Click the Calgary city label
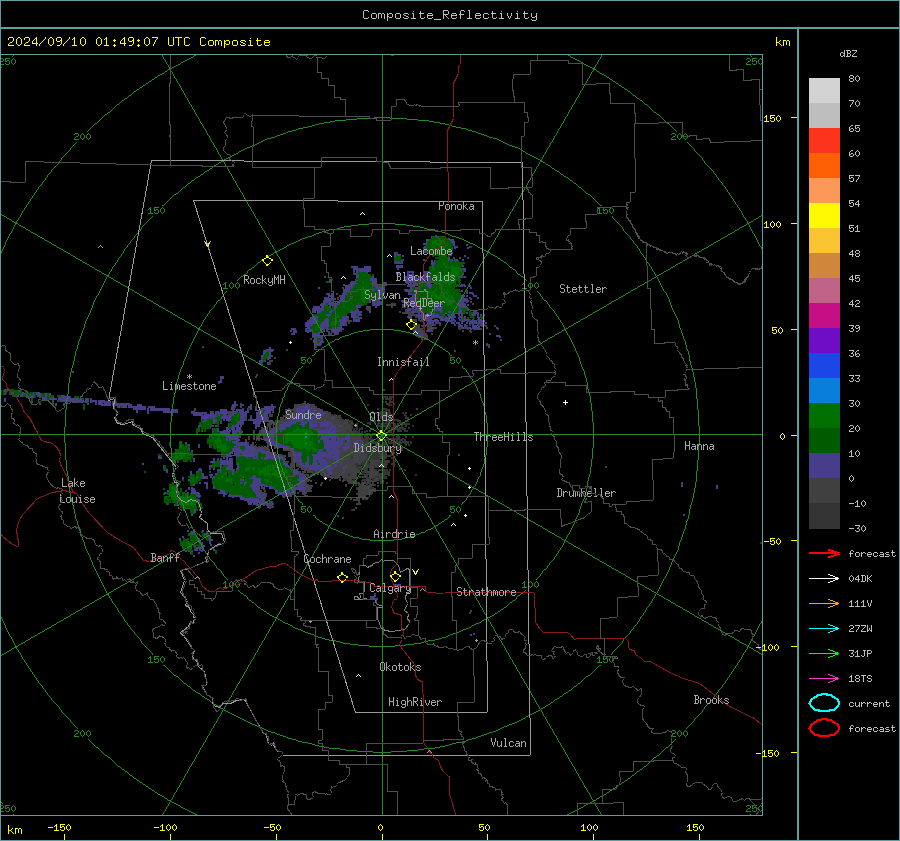900x841 pixels. (x=390, y=588)
